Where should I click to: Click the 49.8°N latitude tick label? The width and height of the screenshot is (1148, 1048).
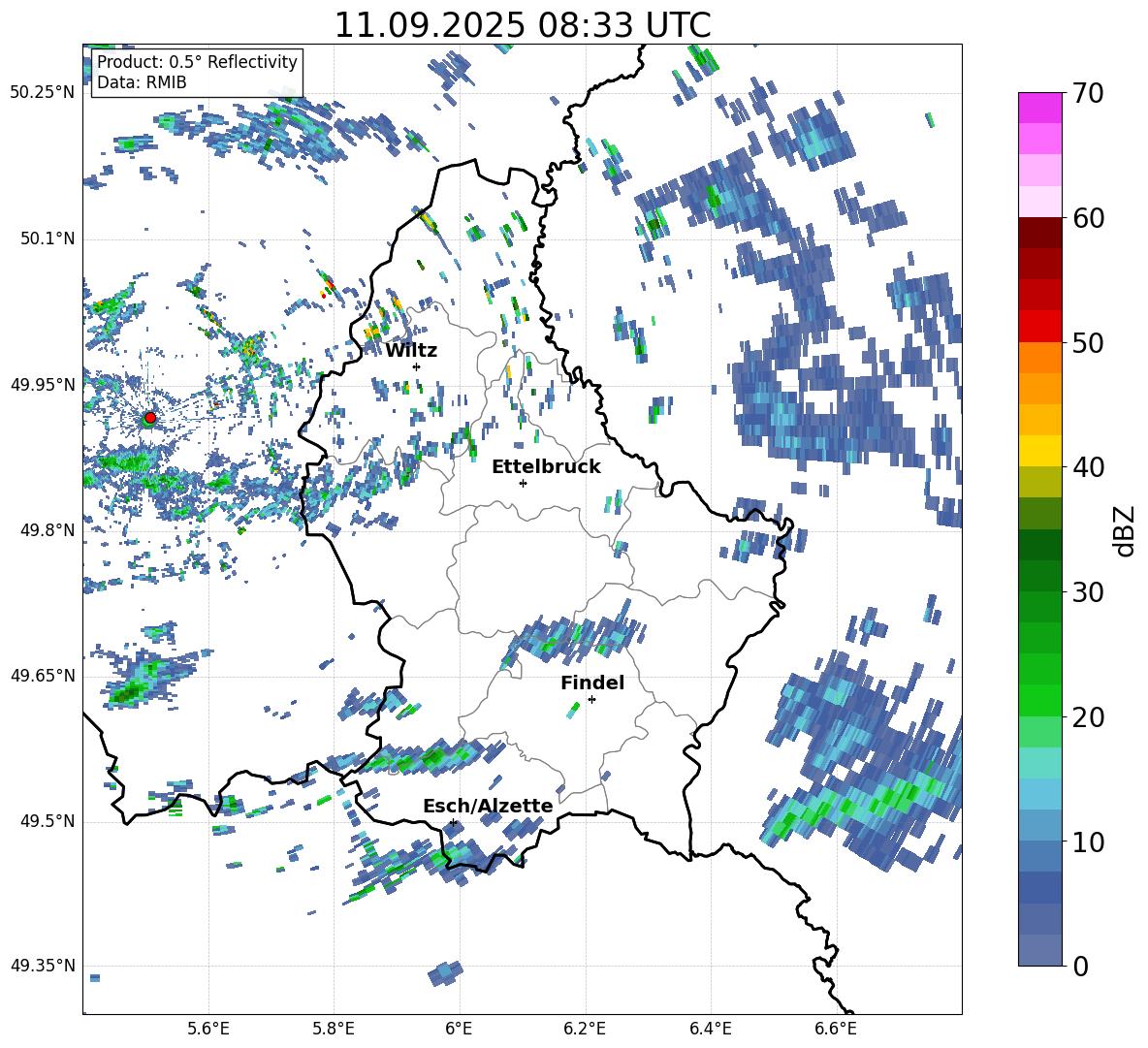point(47,530)
